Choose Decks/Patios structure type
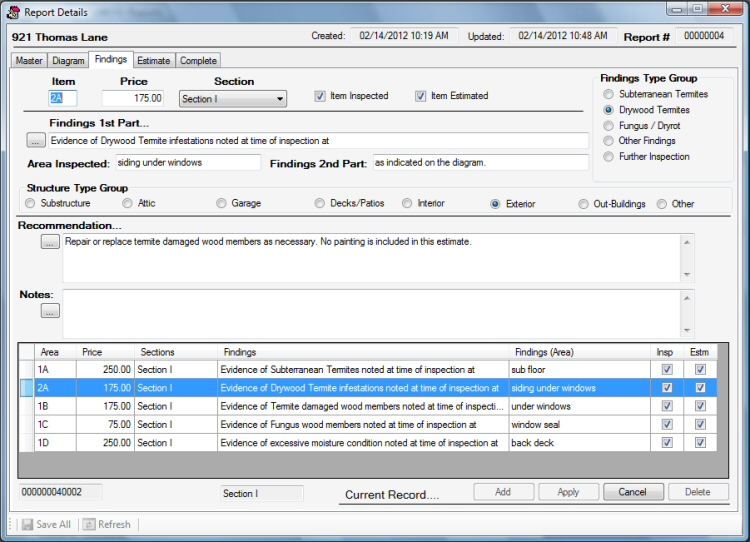 [x=320, y=203]
